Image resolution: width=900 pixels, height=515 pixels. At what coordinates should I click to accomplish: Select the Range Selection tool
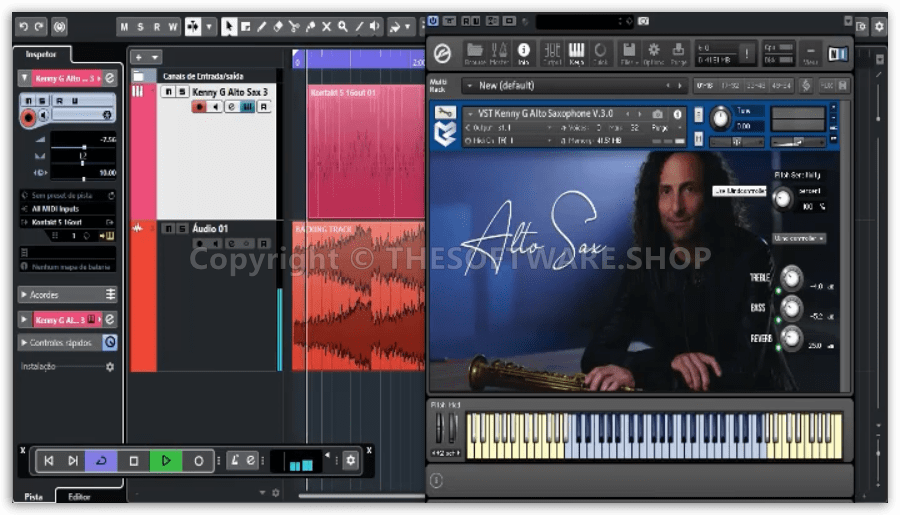[x=245, y=26]
